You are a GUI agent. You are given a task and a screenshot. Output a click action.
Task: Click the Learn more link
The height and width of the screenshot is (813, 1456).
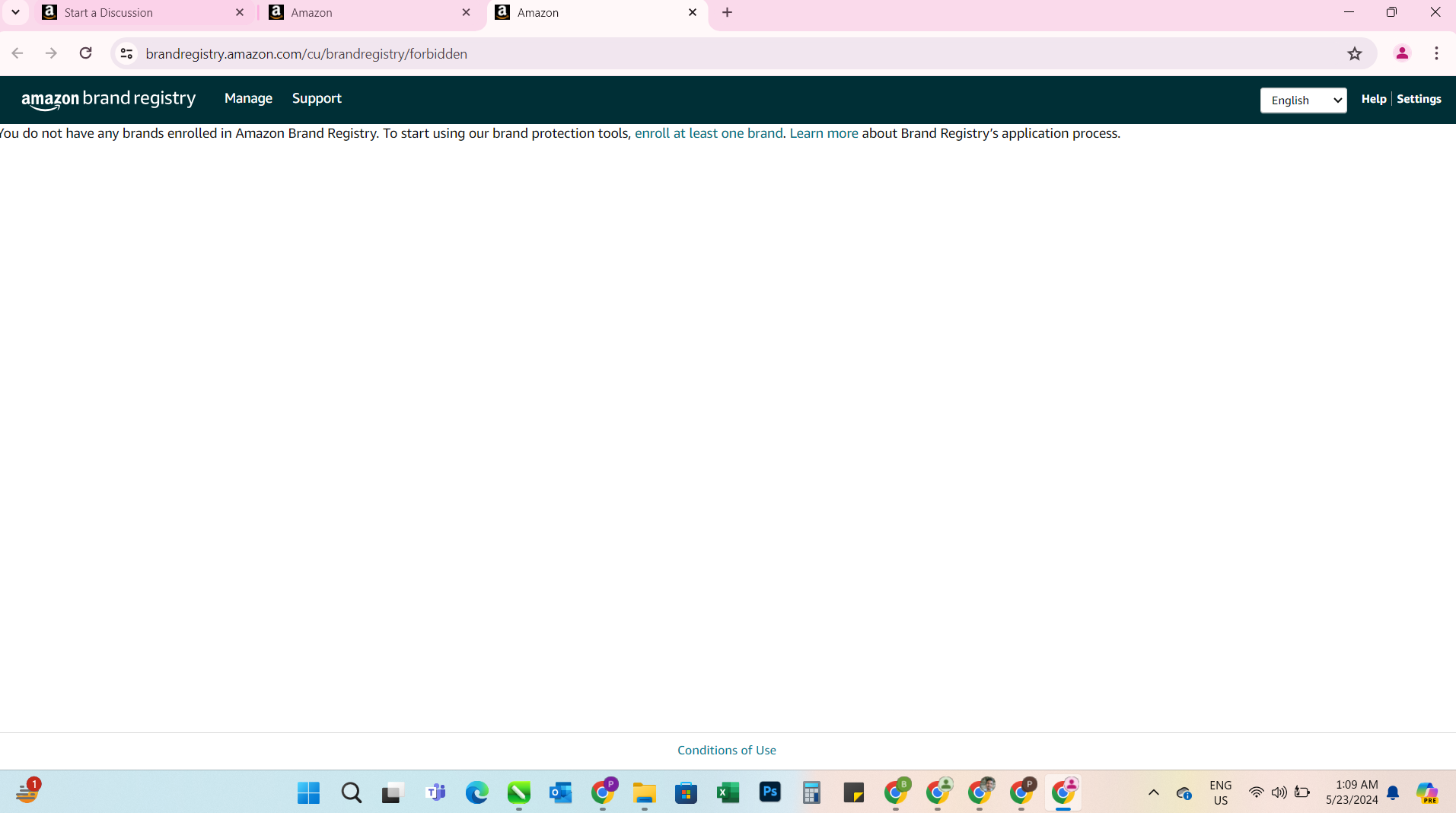coord(824,133)
